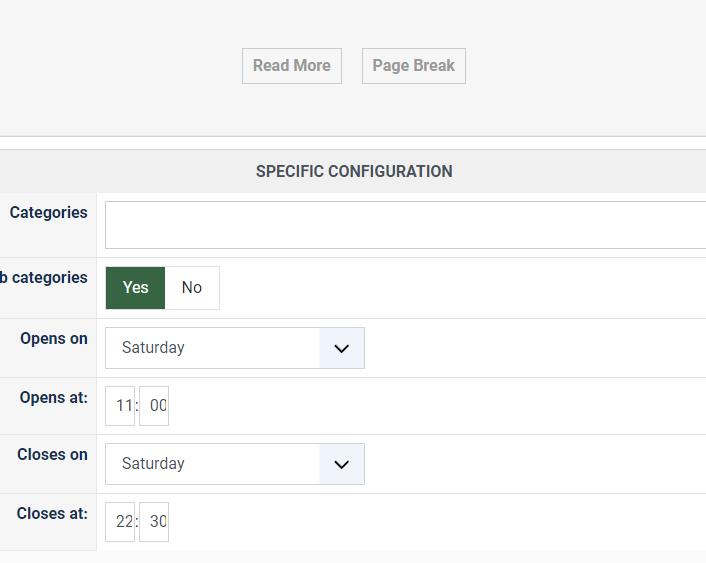Click the Specific Configuration header
The height and width of the screenshot is (563, 706).
tap(354, 171)
